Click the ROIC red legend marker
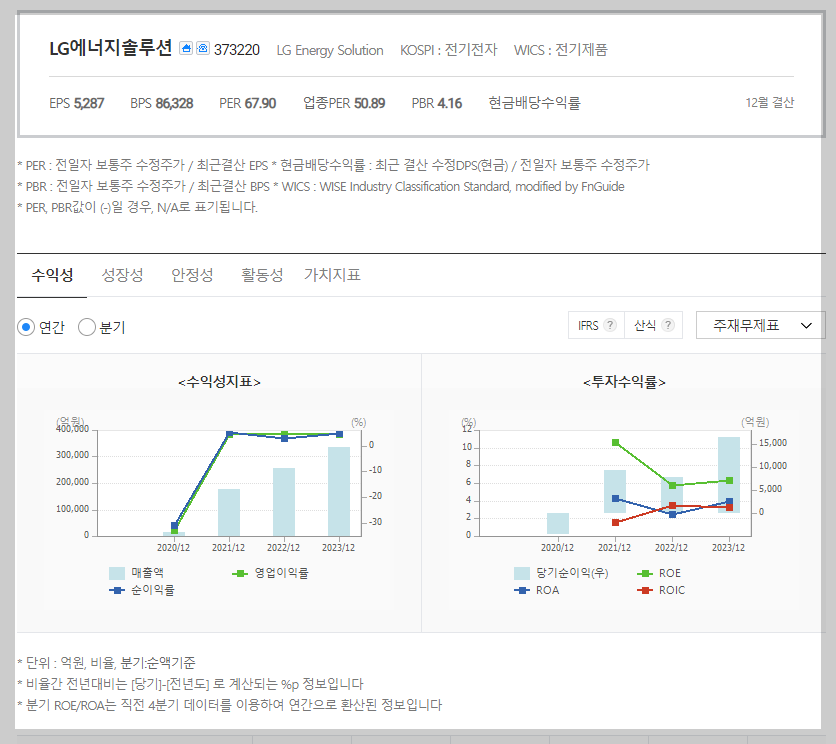The image size is (836, 744). point(645,590)
